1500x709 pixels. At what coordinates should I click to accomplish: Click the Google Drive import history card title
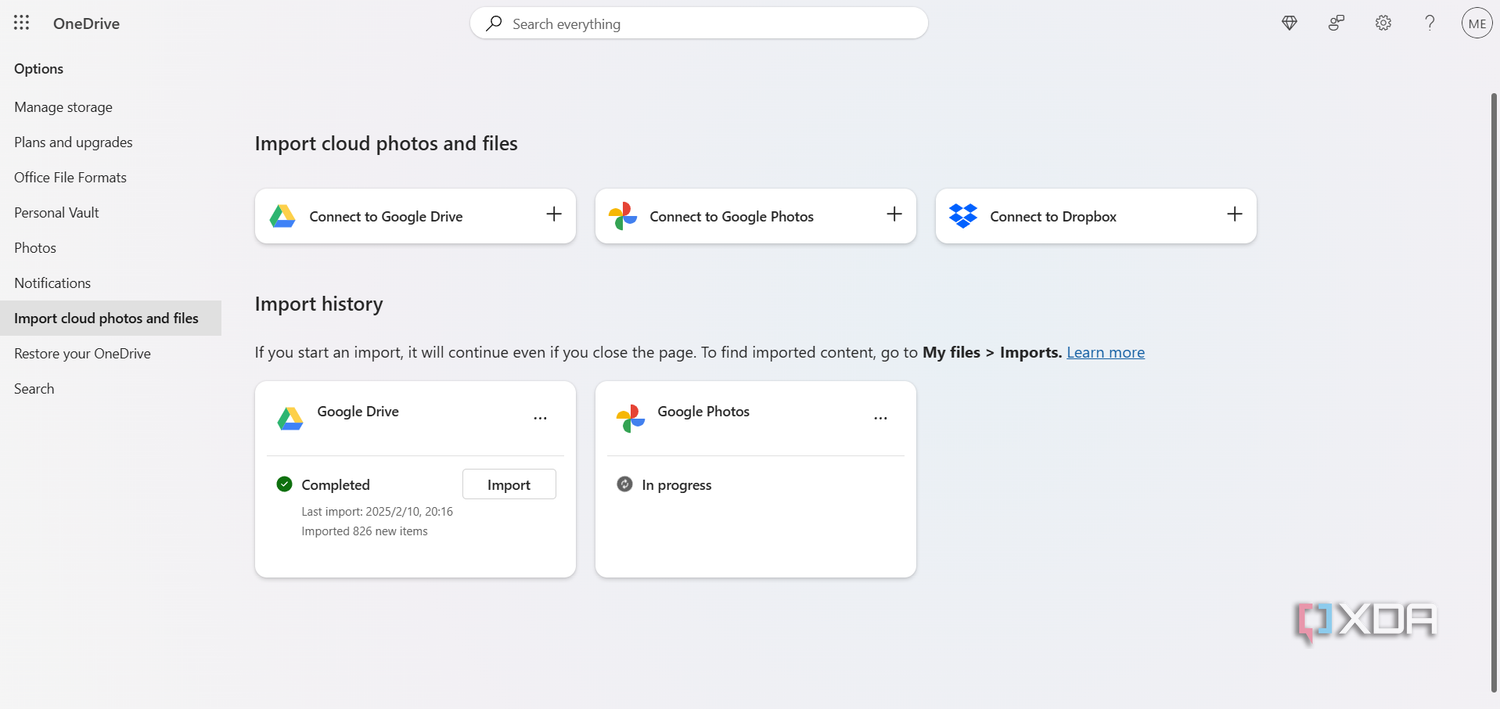point(358,411)
